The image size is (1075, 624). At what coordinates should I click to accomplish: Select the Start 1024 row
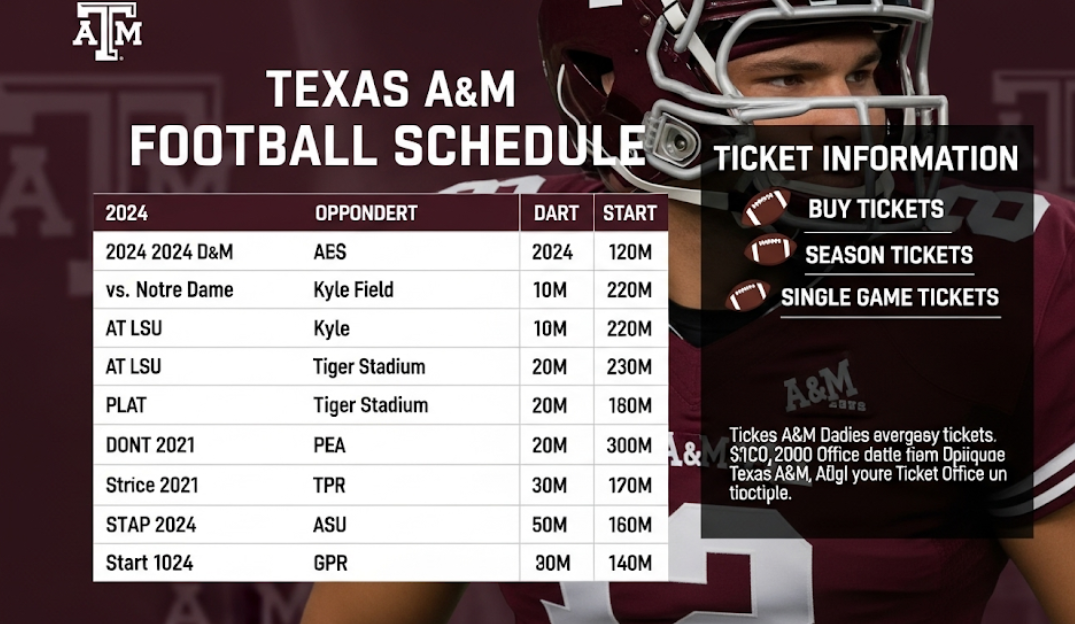150,563
